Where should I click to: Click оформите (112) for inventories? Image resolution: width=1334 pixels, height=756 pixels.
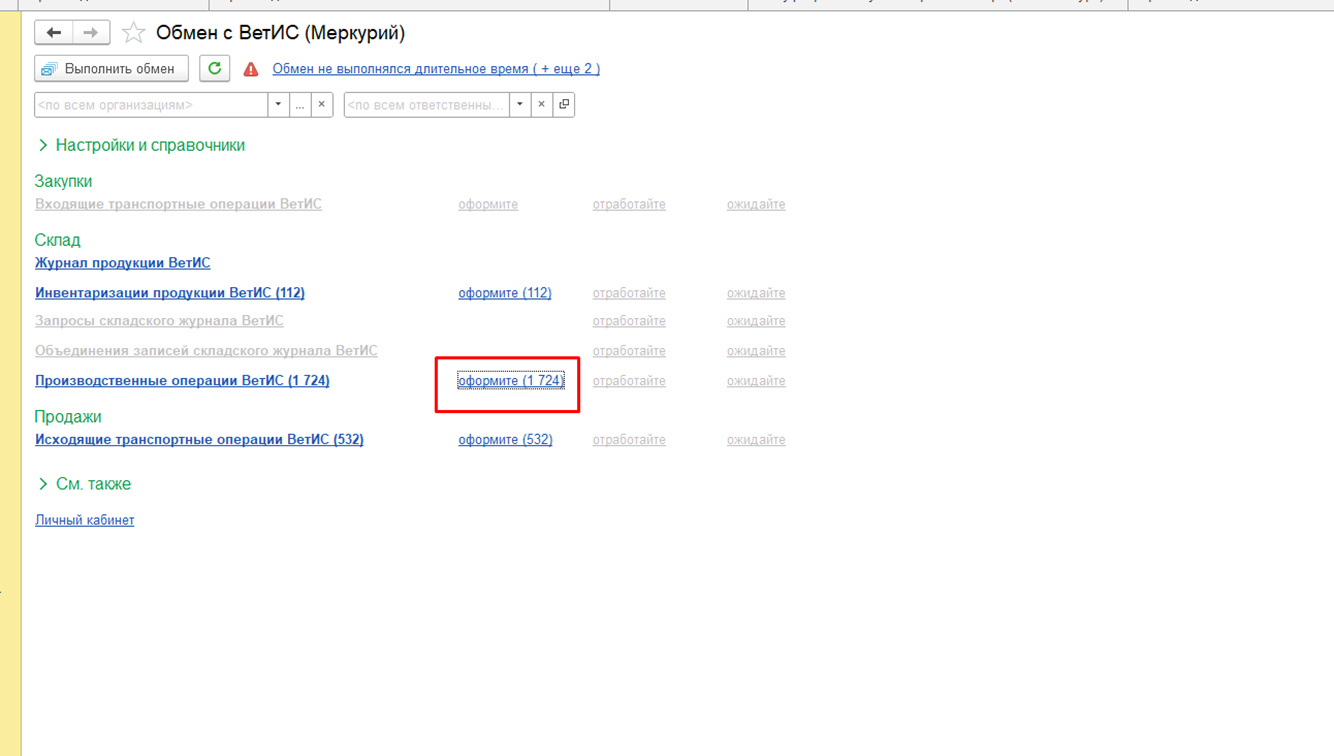(505, 293)
